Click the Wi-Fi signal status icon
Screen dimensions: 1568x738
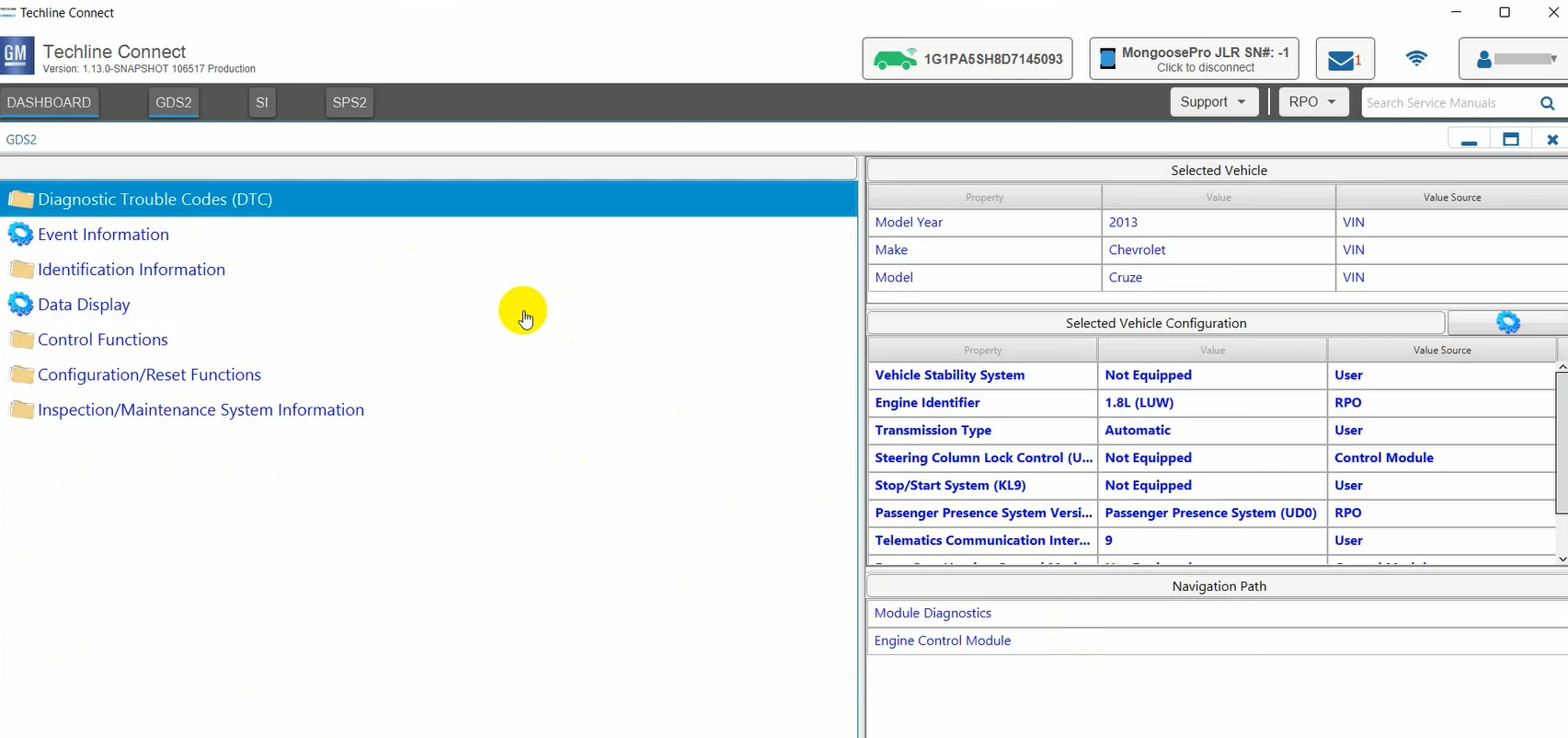(1416, 59)
